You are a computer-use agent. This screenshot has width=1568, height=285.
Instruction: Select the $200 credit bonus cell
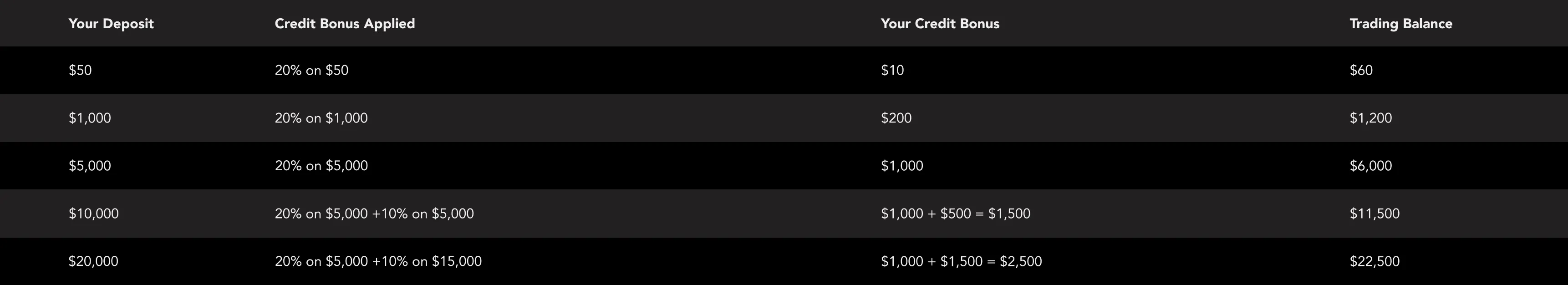[896, 118]
